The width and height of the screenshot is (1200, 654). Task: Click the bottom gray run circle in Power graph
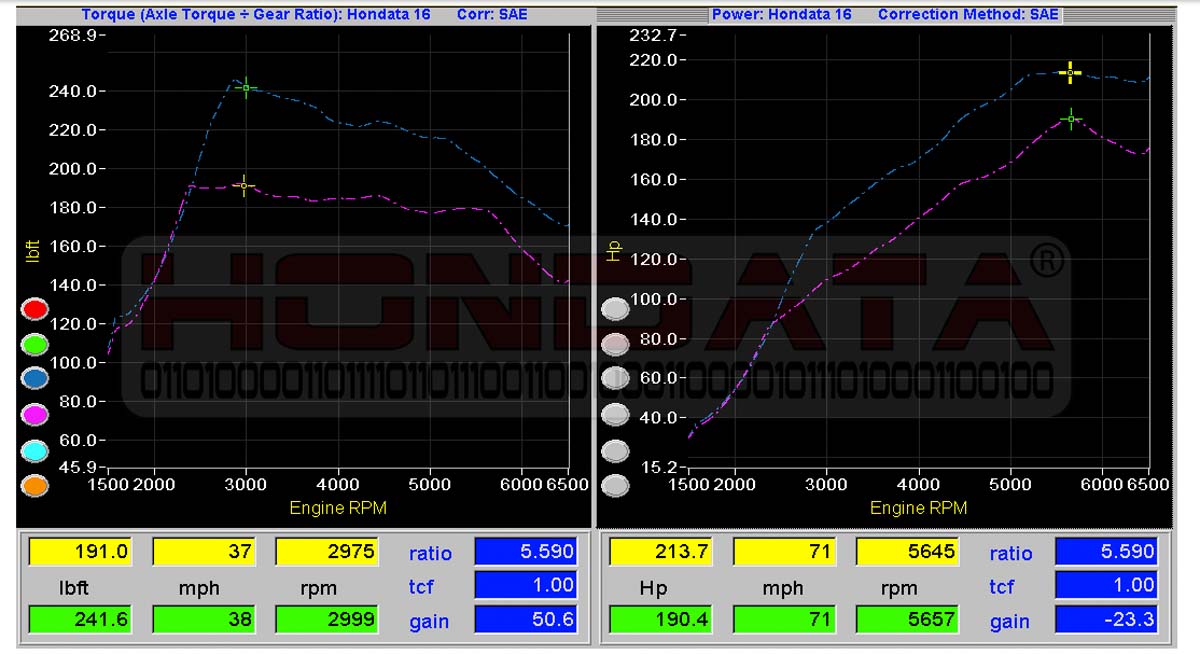click(615, 486)
